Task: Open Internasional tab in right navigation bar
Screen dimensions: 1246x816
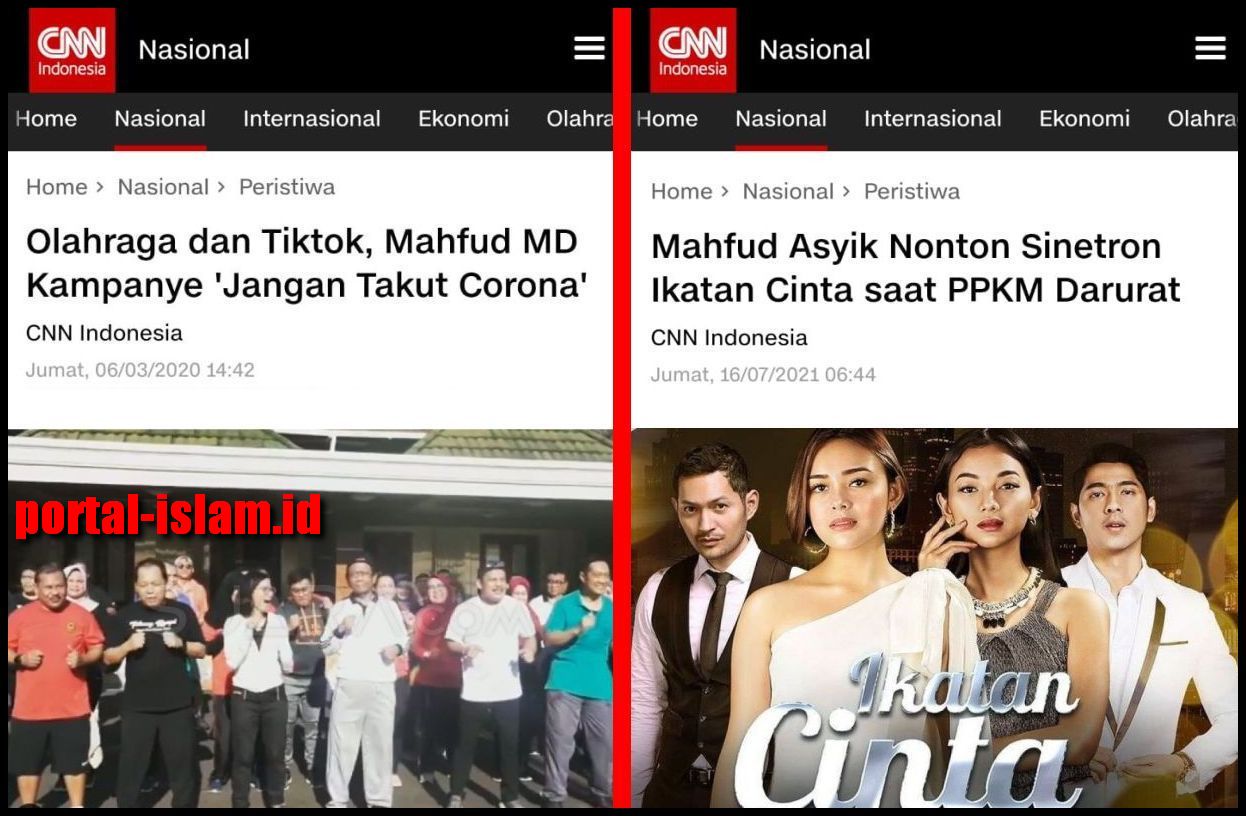Action: (x=933, y=119)
